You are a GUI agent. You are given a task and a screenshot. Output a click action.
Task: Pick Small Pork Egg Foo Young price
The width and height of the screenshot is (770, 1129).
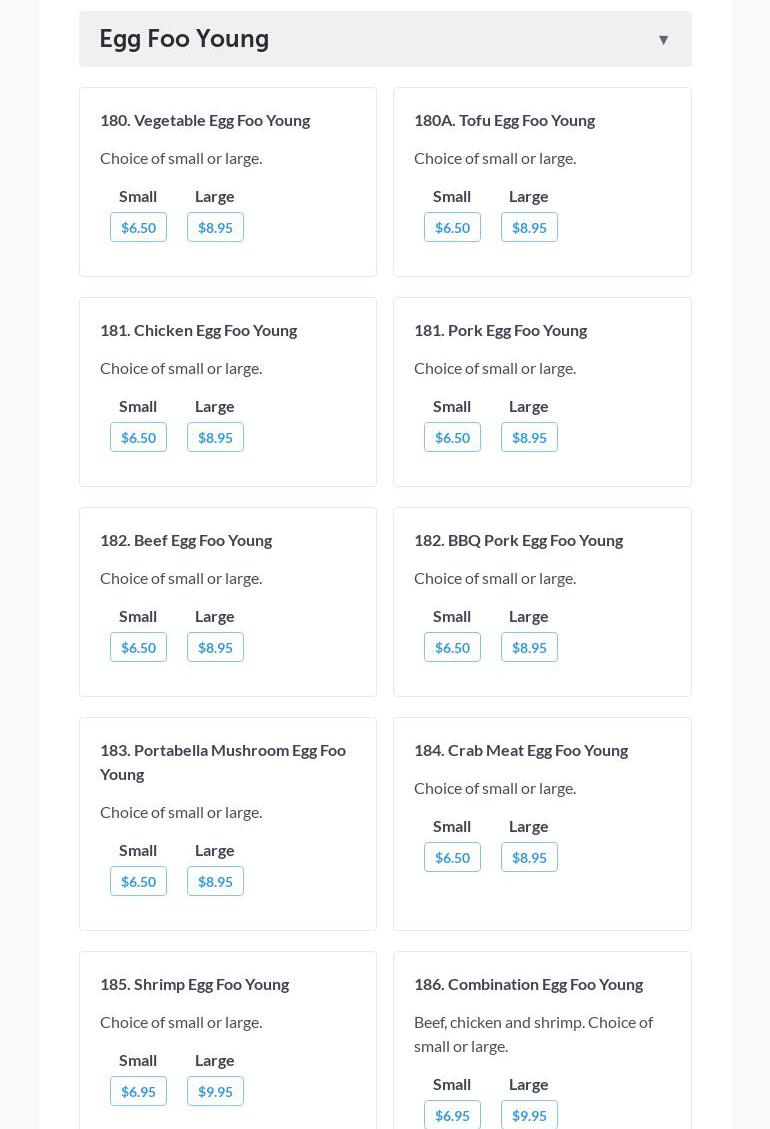(x=452, y=437)
